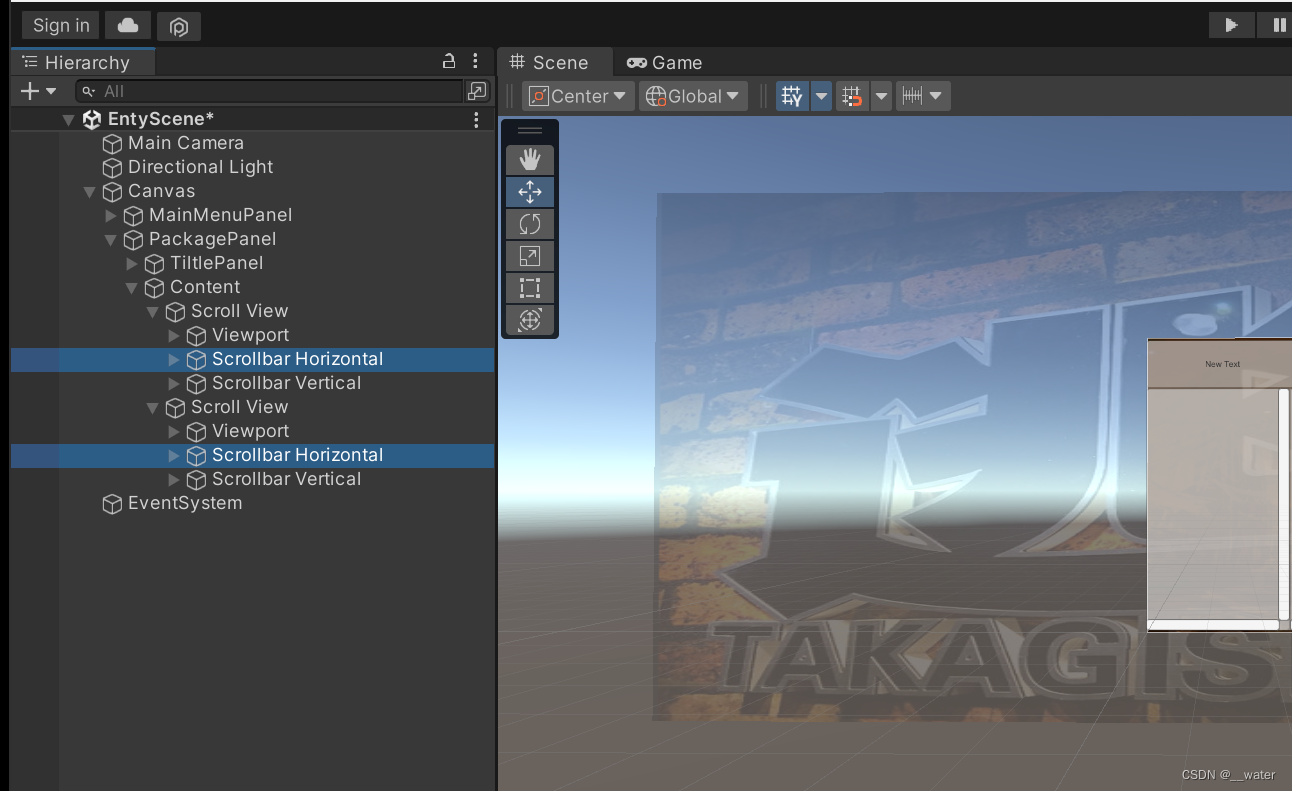Click the Sign in button
The width and height of the screenshot is (1292, 791).
pos(61,26)
